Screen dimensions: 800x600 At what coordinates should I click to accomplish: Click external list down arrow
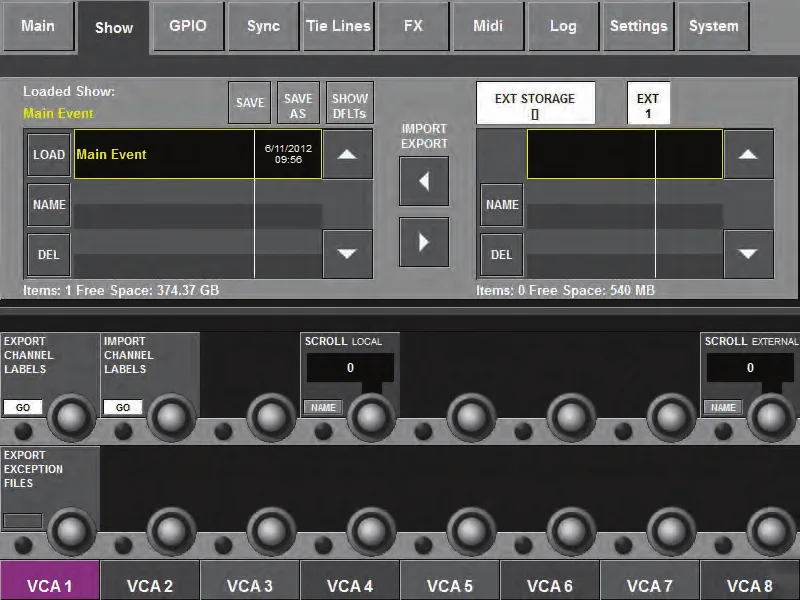[x=748, y=254]
